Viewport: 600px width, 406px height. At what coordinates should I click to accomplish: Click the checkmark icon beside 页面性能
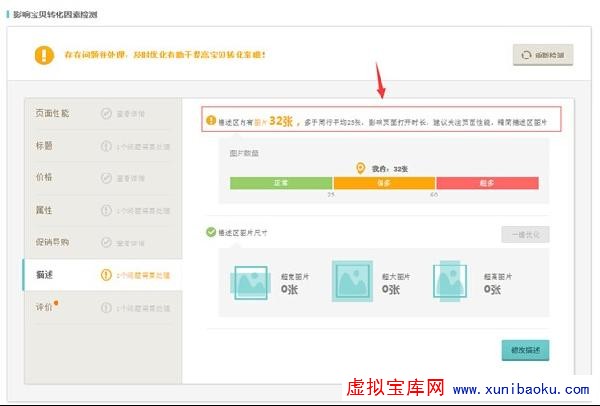[x=106, y=113]
